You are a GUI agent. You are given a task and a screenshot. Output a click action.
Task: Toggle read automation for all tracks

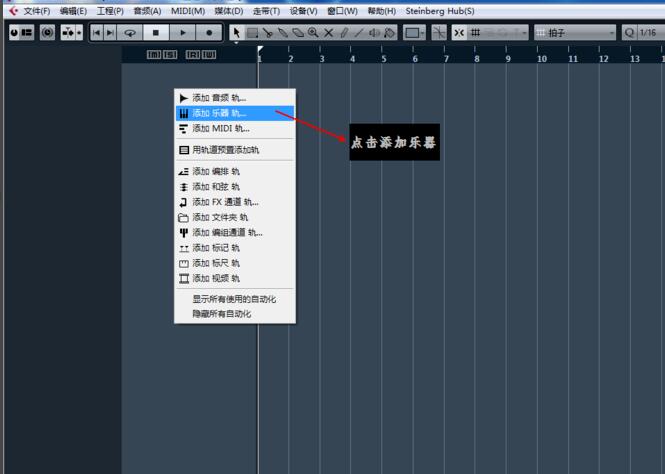click(193, 54)
